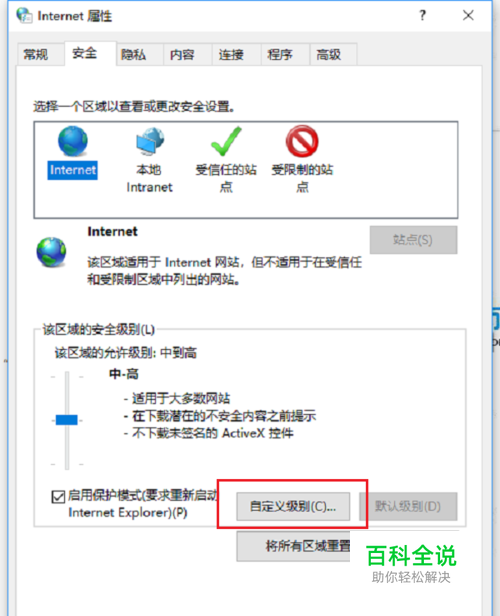Screen dimensions: 500x616
Task: Switch to the 隐私 tab
Action: (x=134, y=54)
